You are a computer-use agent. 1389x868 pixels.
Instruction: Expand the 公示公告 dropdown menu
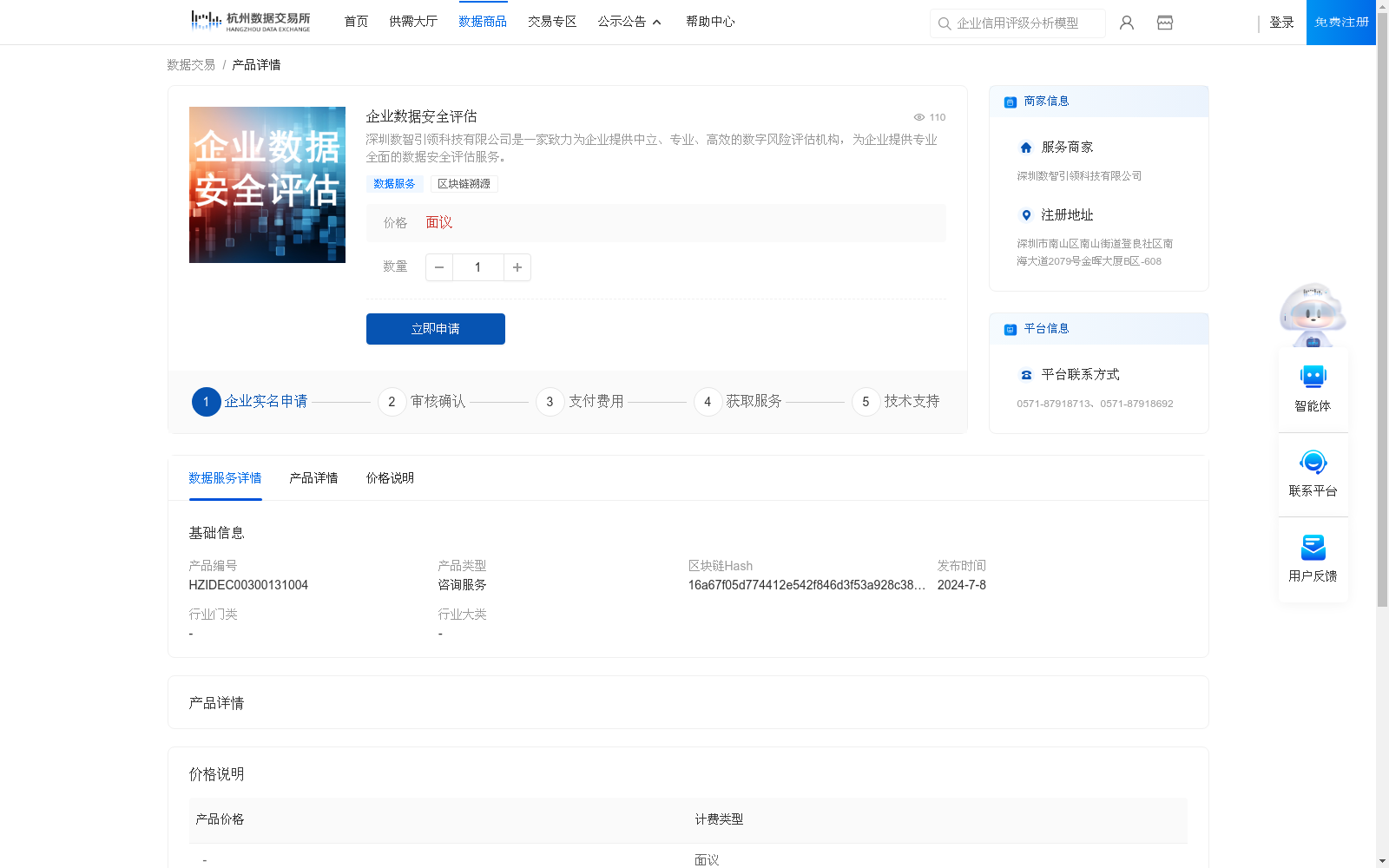pos(629,22)
